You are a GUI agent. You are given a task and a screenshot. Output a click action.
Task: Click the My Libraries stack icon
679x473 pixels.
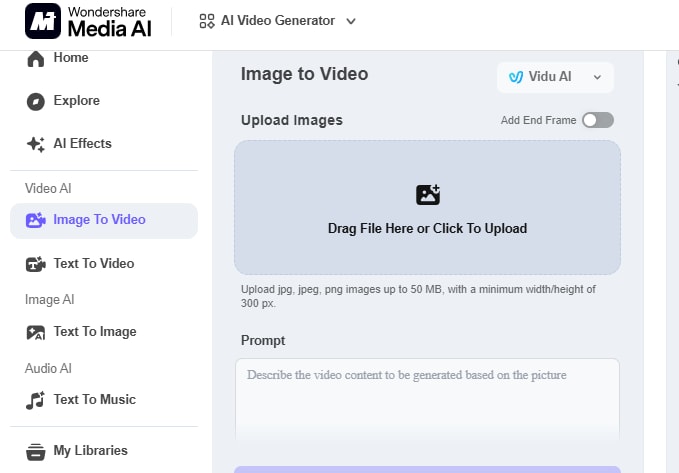click(x=36, y=451)
